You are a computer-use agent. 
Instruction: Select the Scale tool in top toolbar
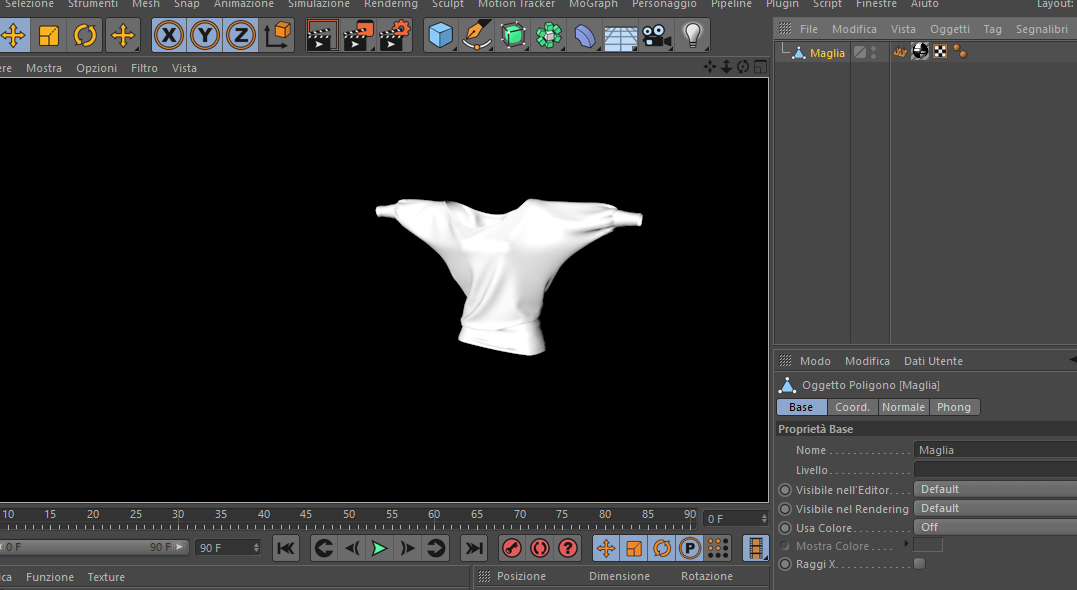coord(49,37)
